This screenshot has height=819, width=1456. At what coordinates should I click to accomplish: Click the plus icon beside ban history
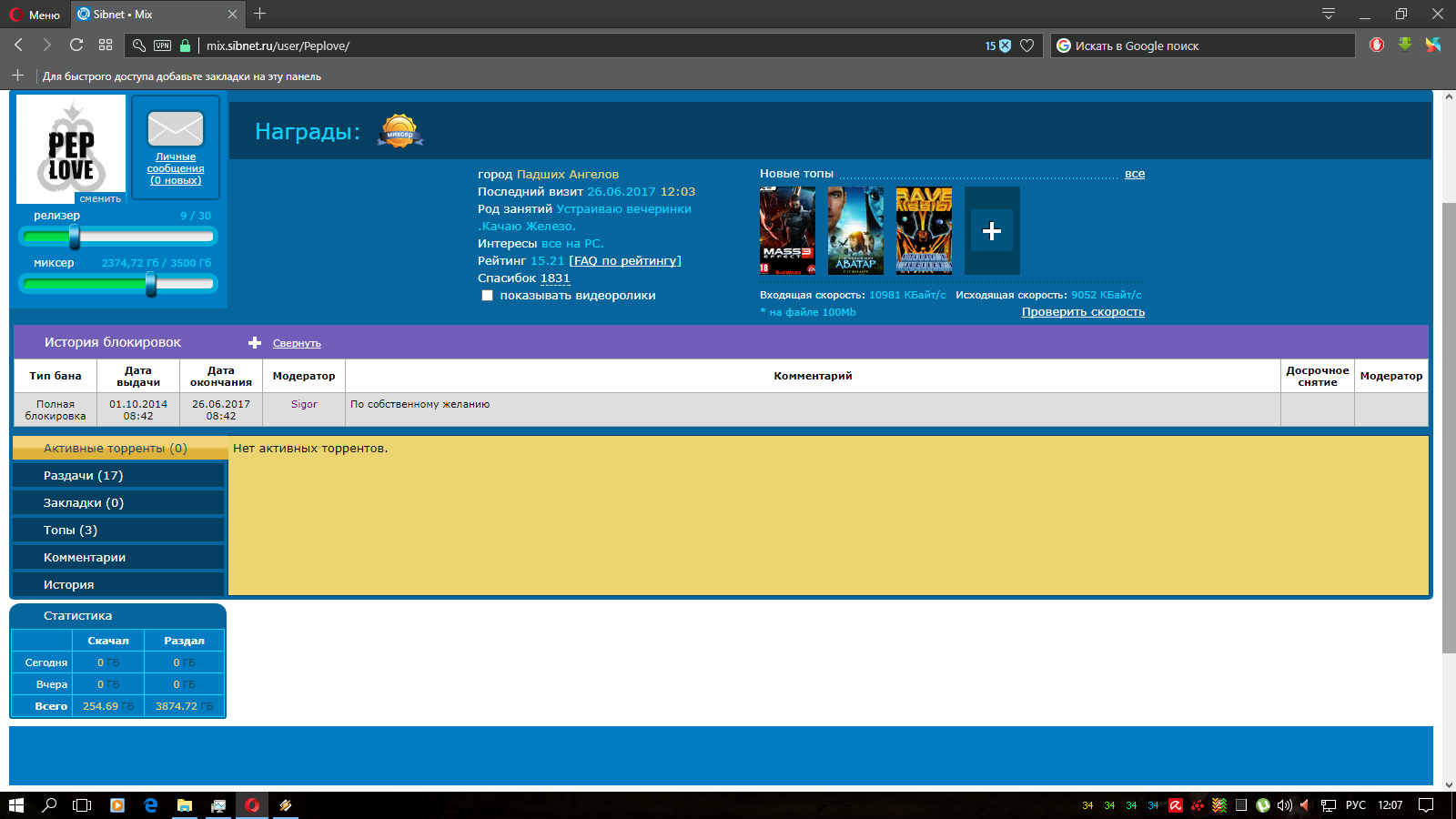tap(255, 343)
